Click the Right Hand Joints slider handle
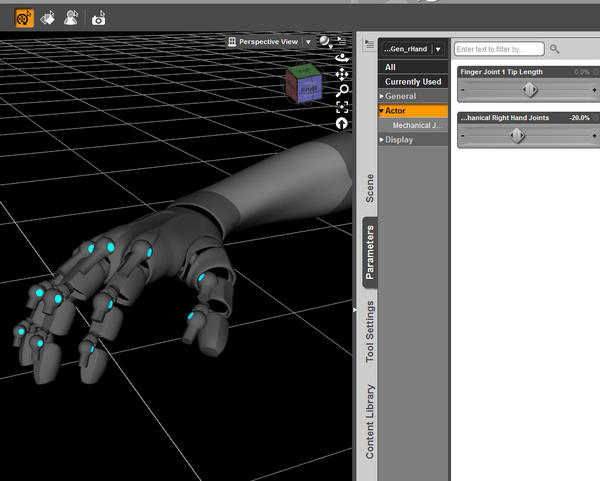600x481 pixels. (x=517, y=136)
